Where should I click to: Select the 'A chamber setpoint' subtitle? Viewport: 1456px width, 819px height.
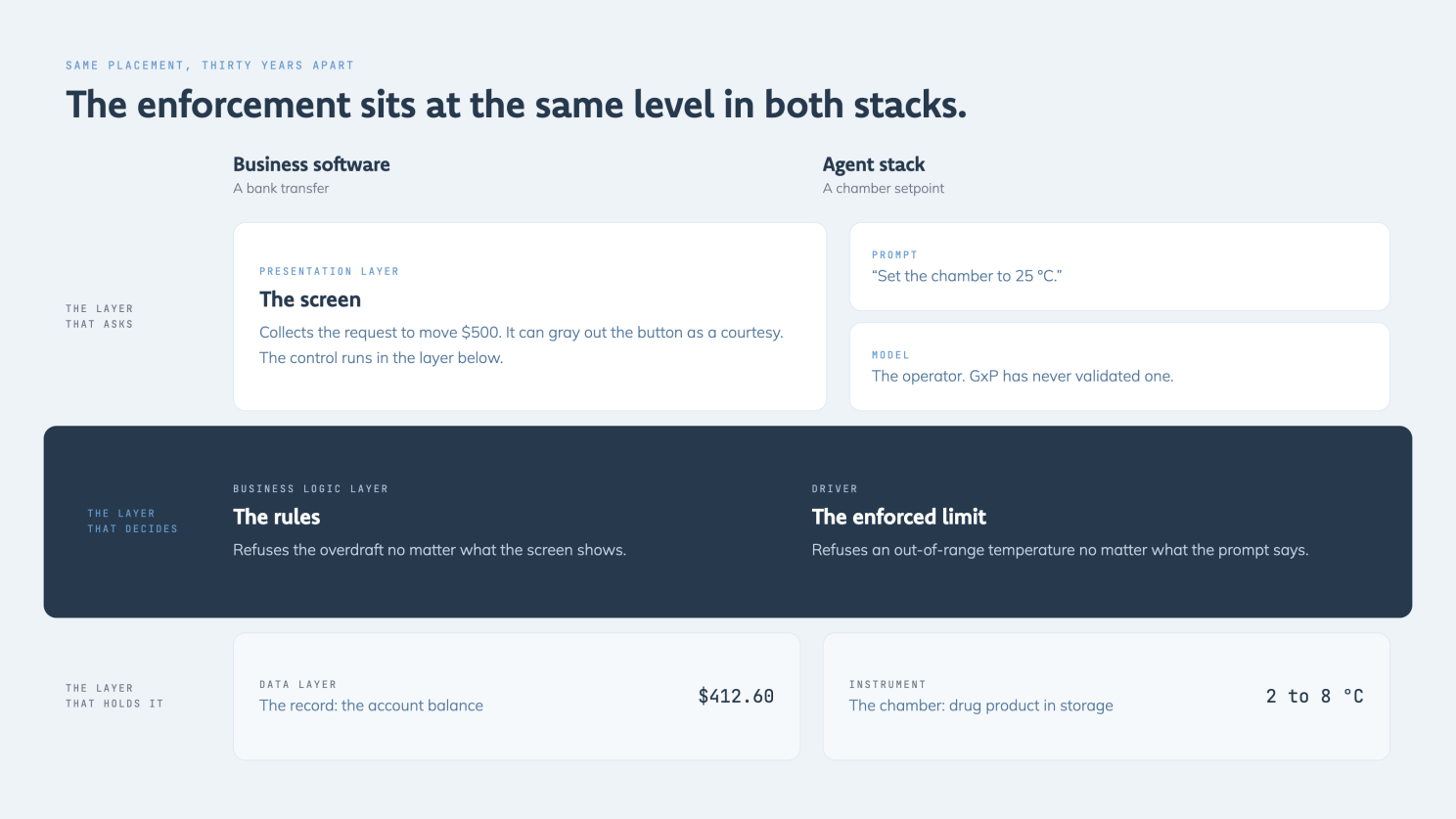click(884, 188)
